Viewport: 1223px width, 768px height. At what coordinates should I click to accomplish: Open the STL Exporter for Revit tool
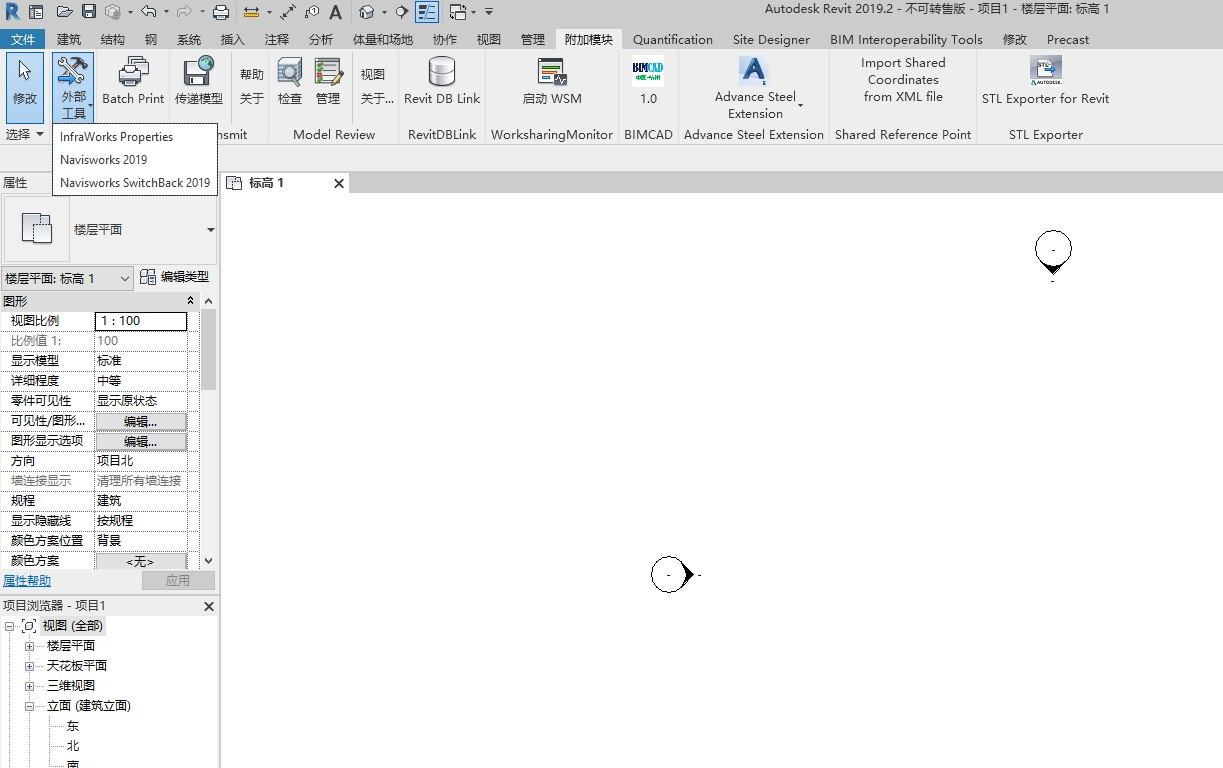1046,81
